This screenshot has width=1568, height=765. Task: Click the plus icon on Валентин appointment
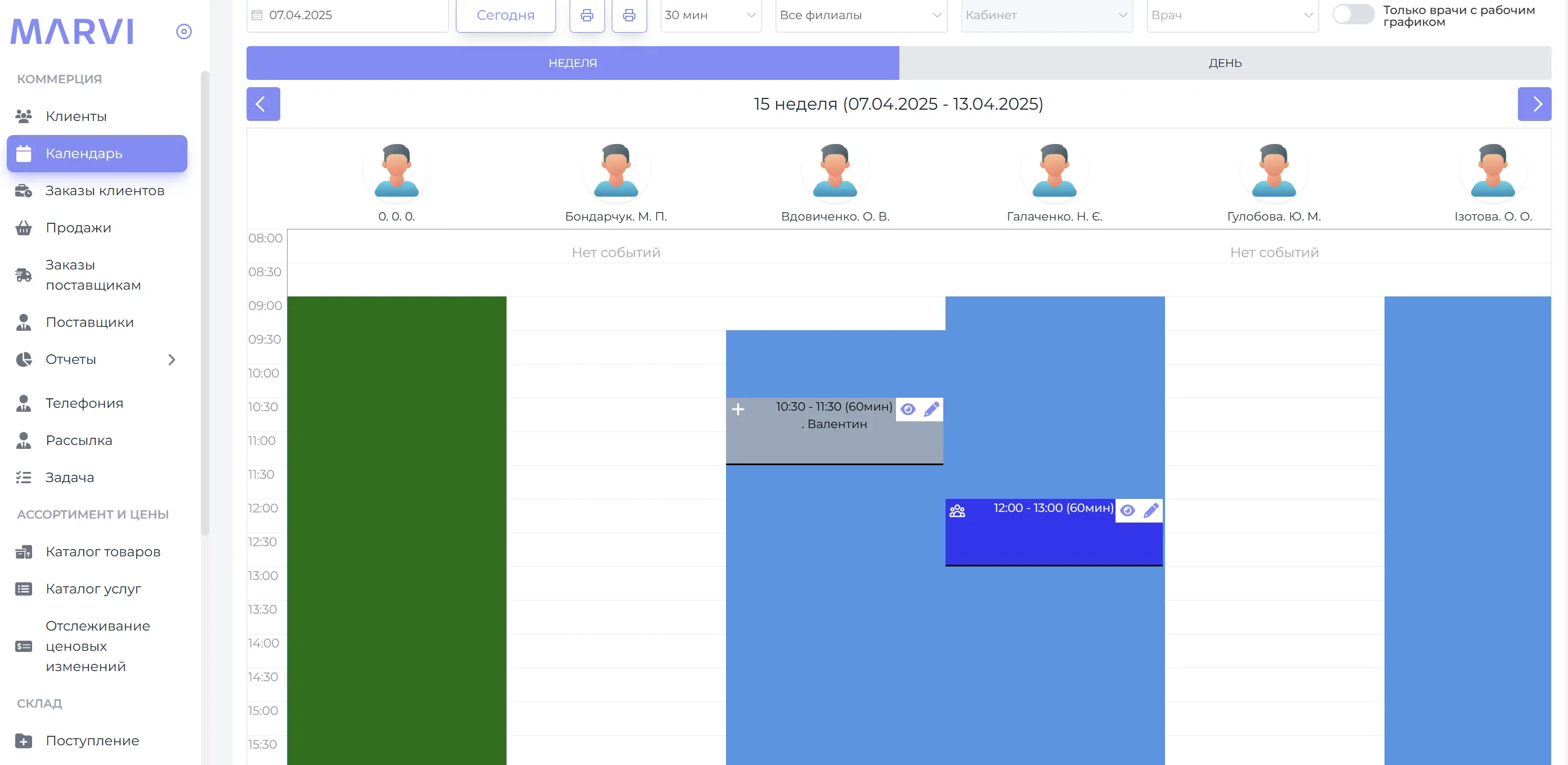click(x=738, y=409)
